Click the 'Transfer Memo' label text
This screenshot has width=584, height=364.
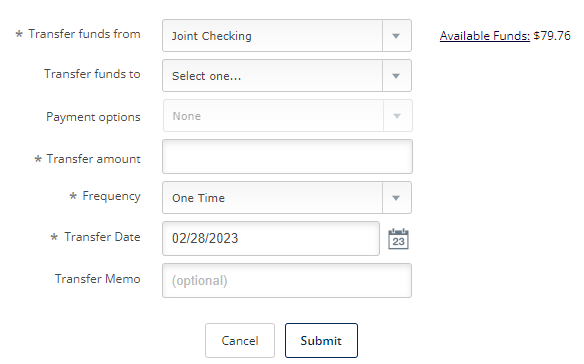(x=98, y=279)
